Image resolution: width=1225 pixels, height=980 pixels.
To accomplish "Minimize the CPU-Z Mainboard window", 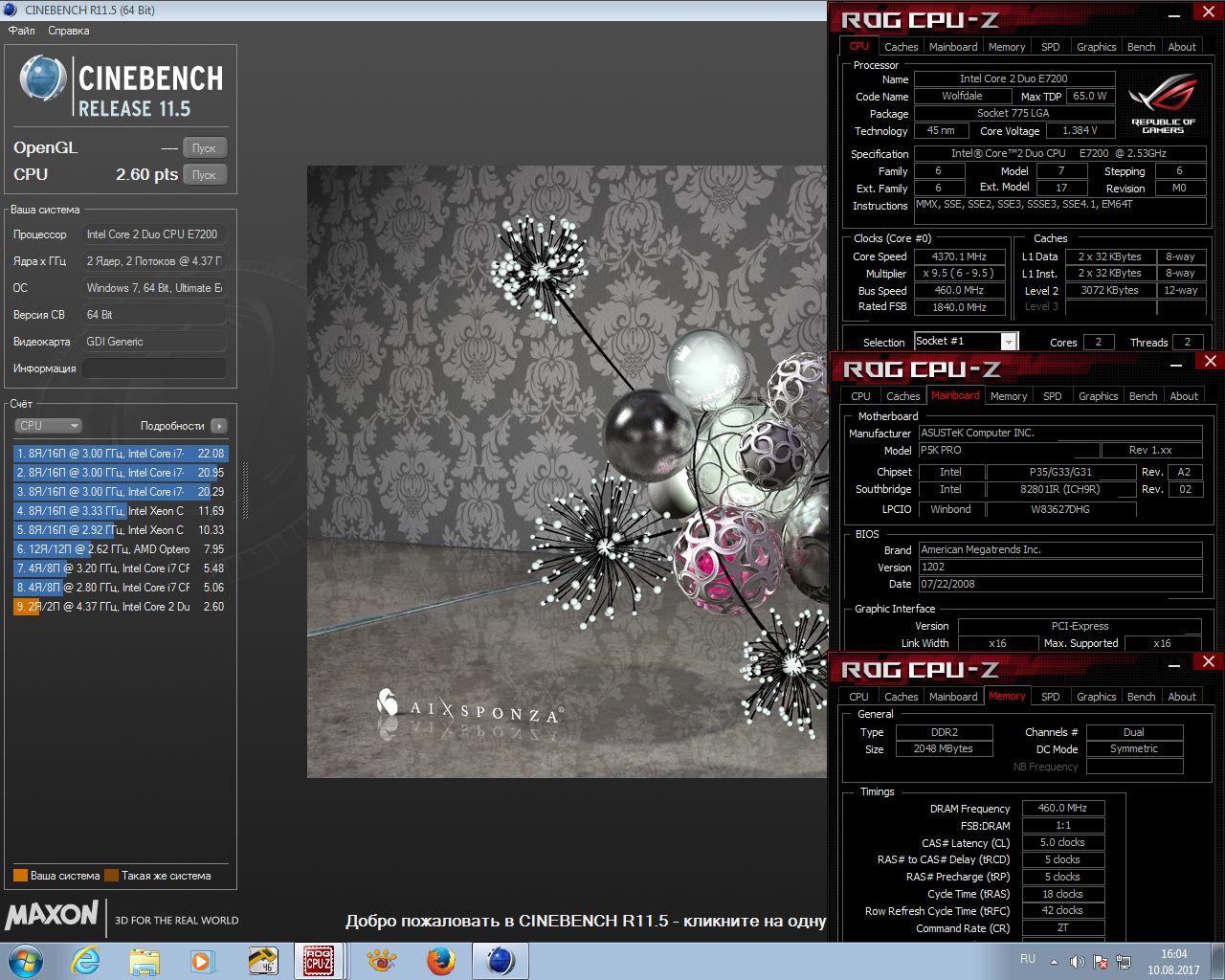I will click(1176, 364).
